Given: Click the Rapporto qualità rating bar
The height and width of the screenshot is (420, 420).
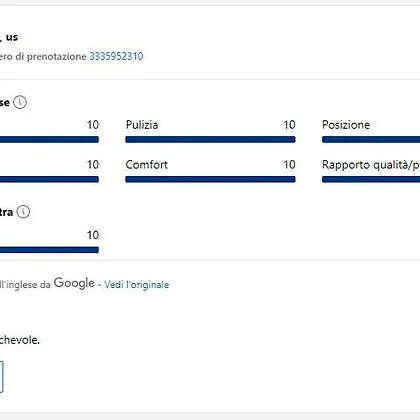Looking at the screenshot, I should (x=371, y=179).
